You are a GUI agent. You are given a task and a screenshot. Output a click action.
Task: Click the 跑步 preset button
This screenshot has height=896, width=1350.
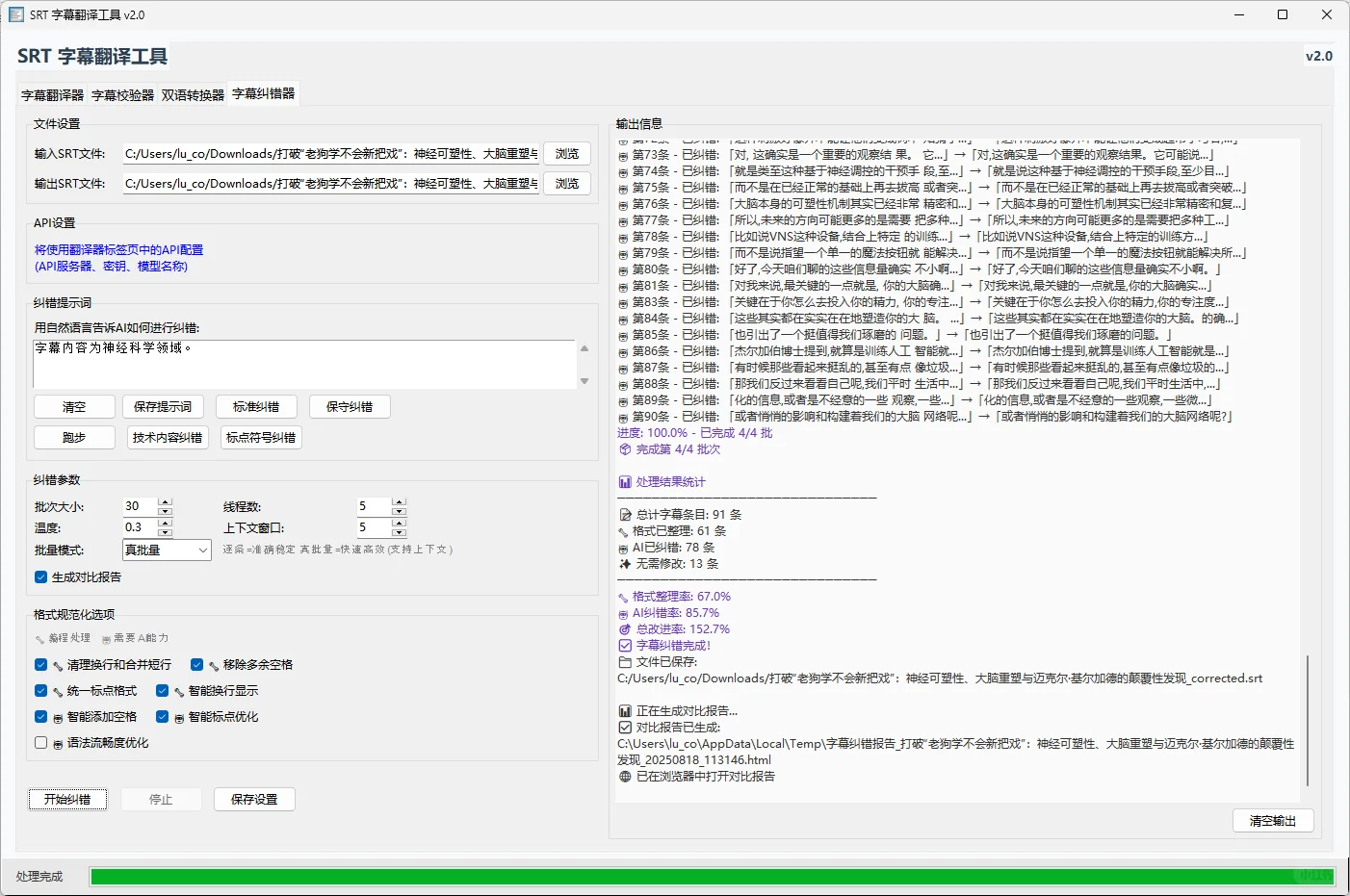[74, 438]
